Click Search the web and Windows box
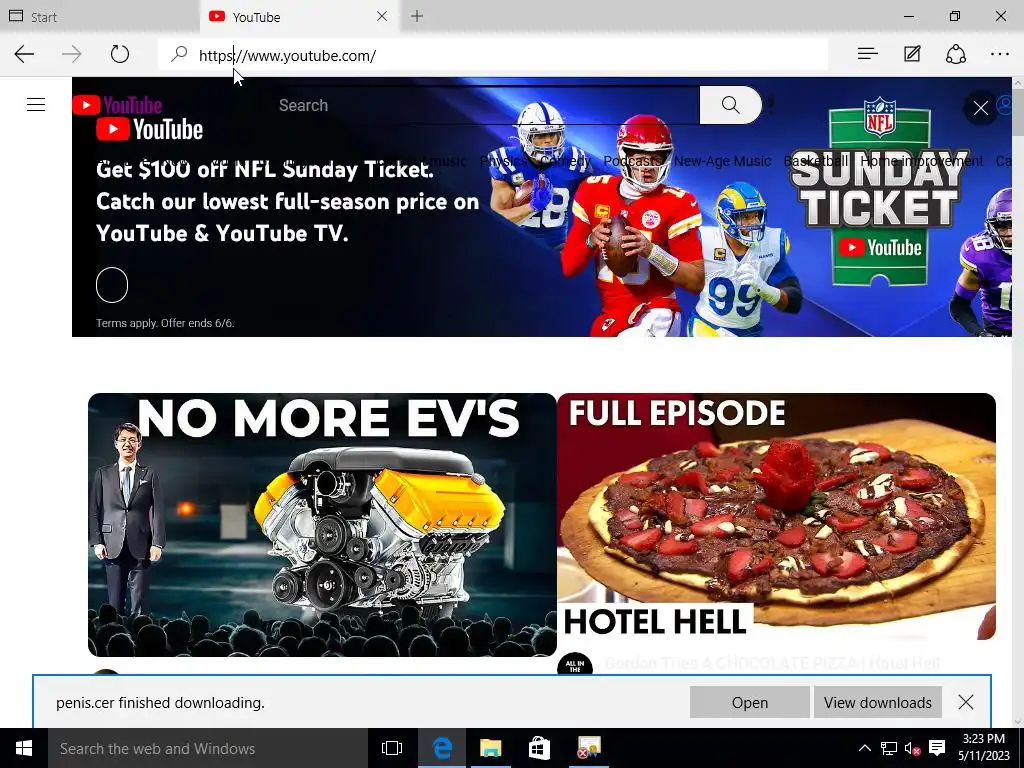Image resolution: width=1024 pixels, height=768 pixels. (x=208, y=748)
